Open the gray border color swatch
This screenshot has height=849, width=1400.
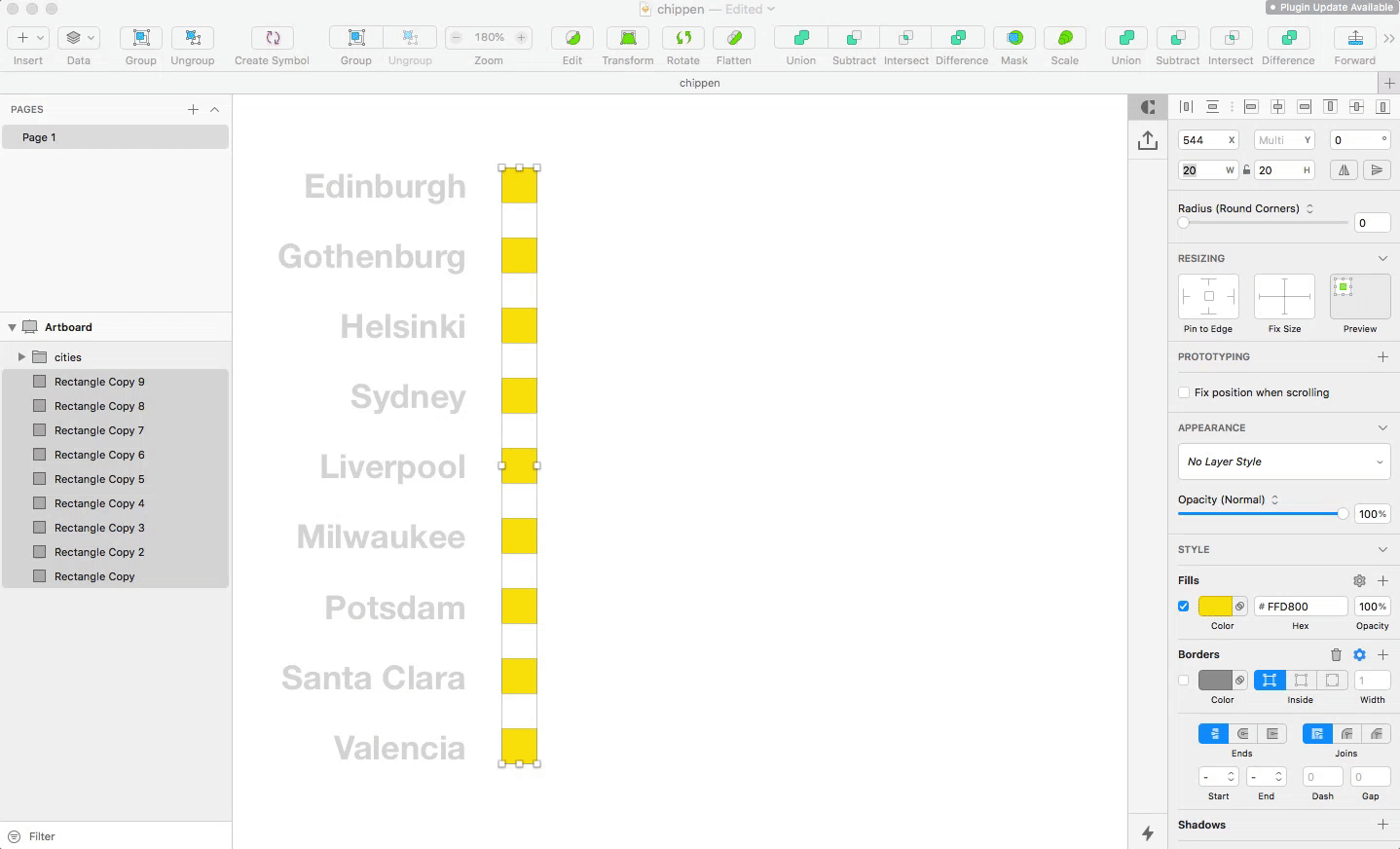point(1215,681)
